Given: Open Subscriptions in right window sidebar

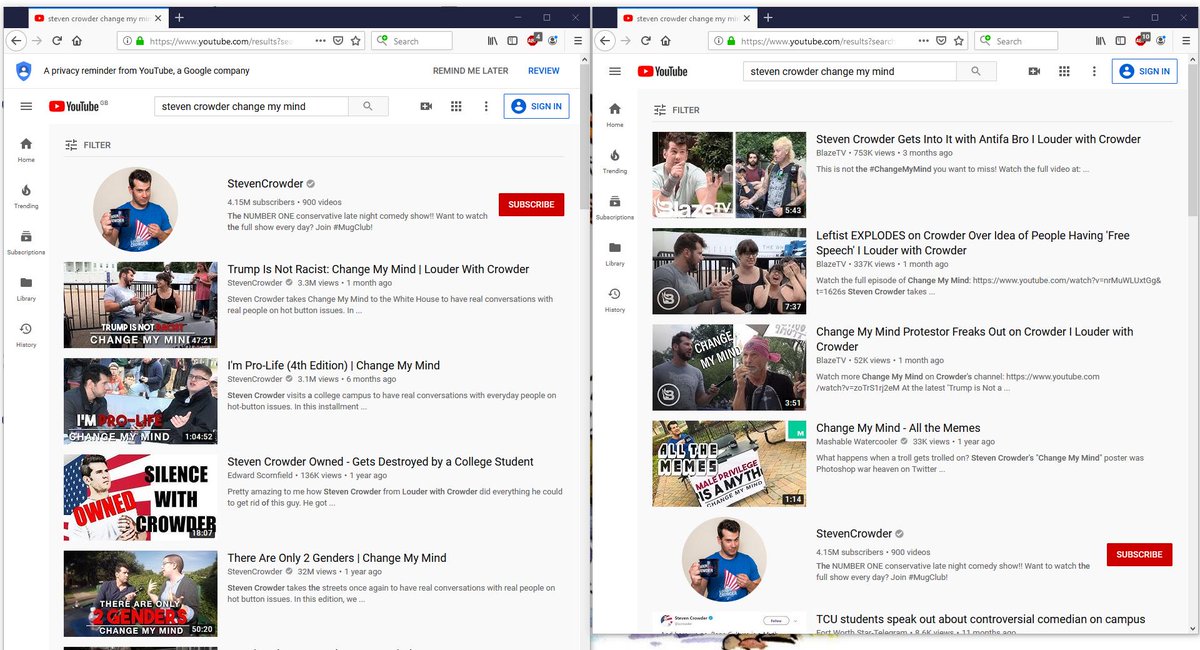Looking at the screenshot, I should [615, 207].
